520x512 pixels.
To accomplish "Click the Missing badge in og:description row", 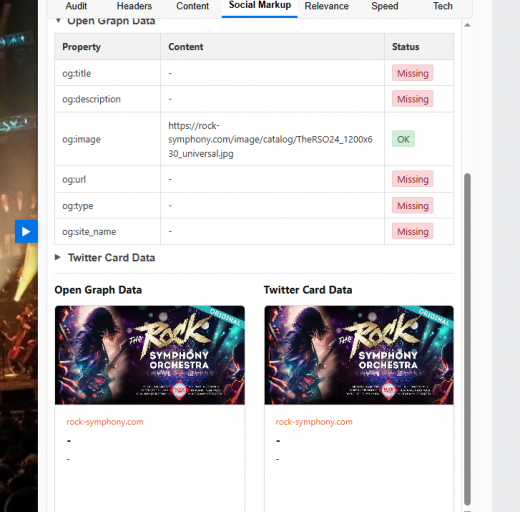I will pos(413,99).
